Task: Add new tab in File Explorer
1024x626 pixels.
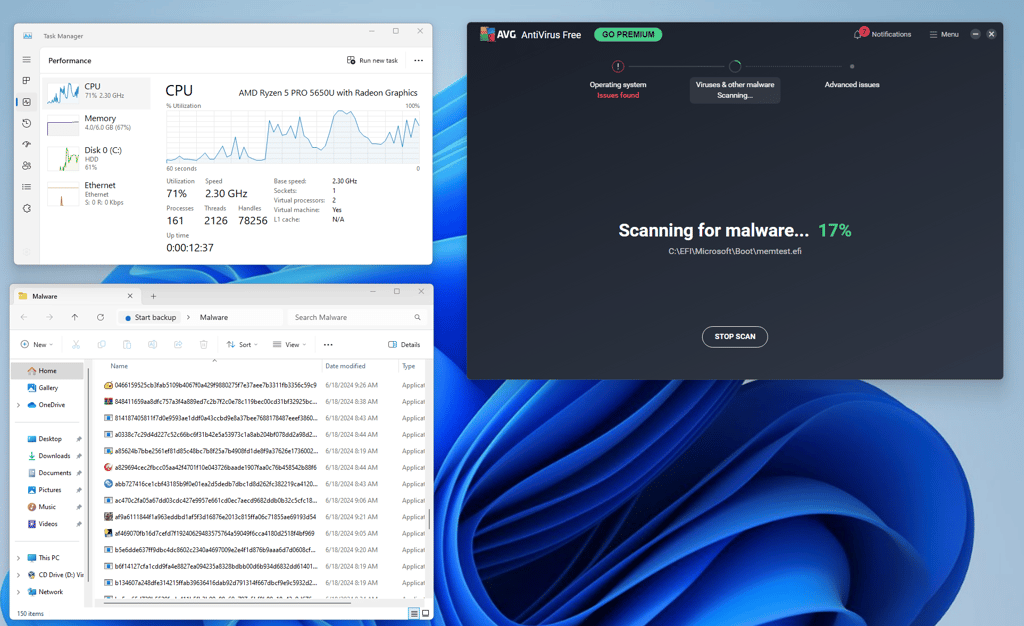Action: (153, 296)
